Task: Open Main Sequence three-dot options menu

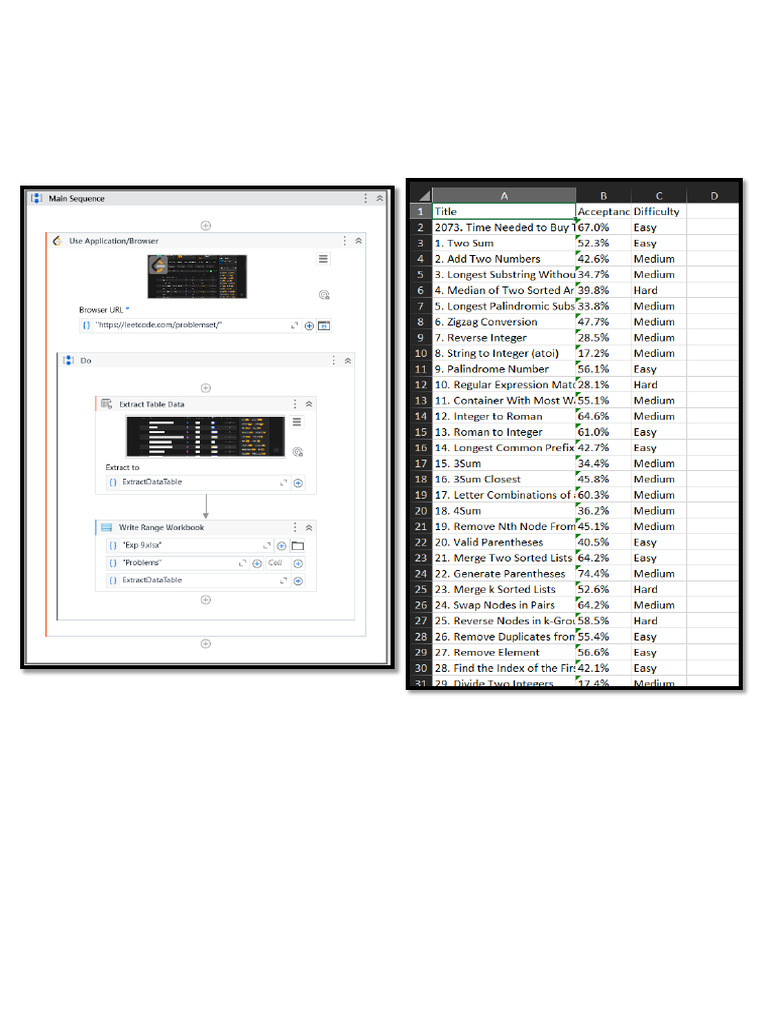Action: 365,199
